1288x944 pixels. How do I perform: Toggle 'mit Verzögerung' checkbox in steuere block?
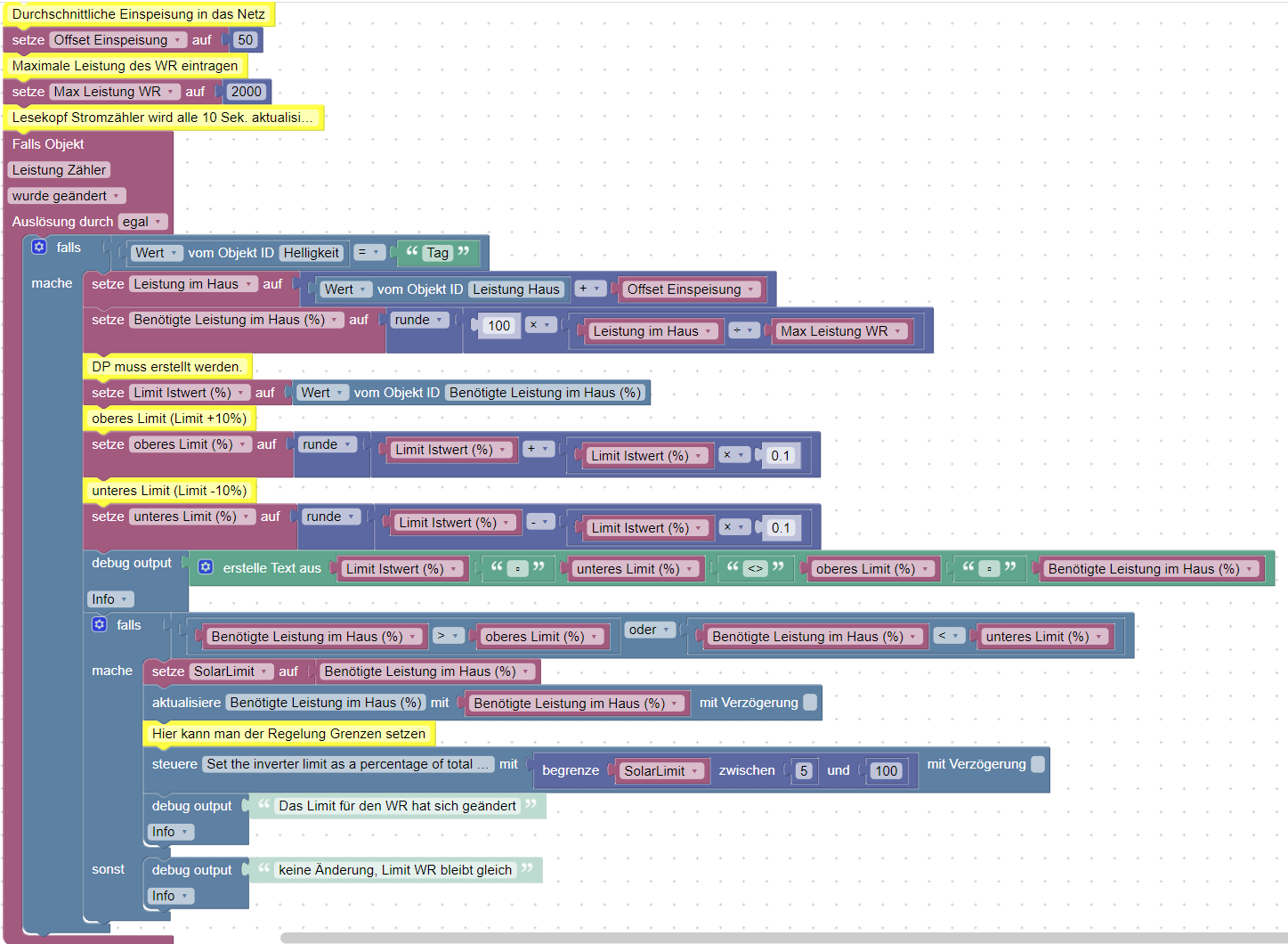[1038, 764]
